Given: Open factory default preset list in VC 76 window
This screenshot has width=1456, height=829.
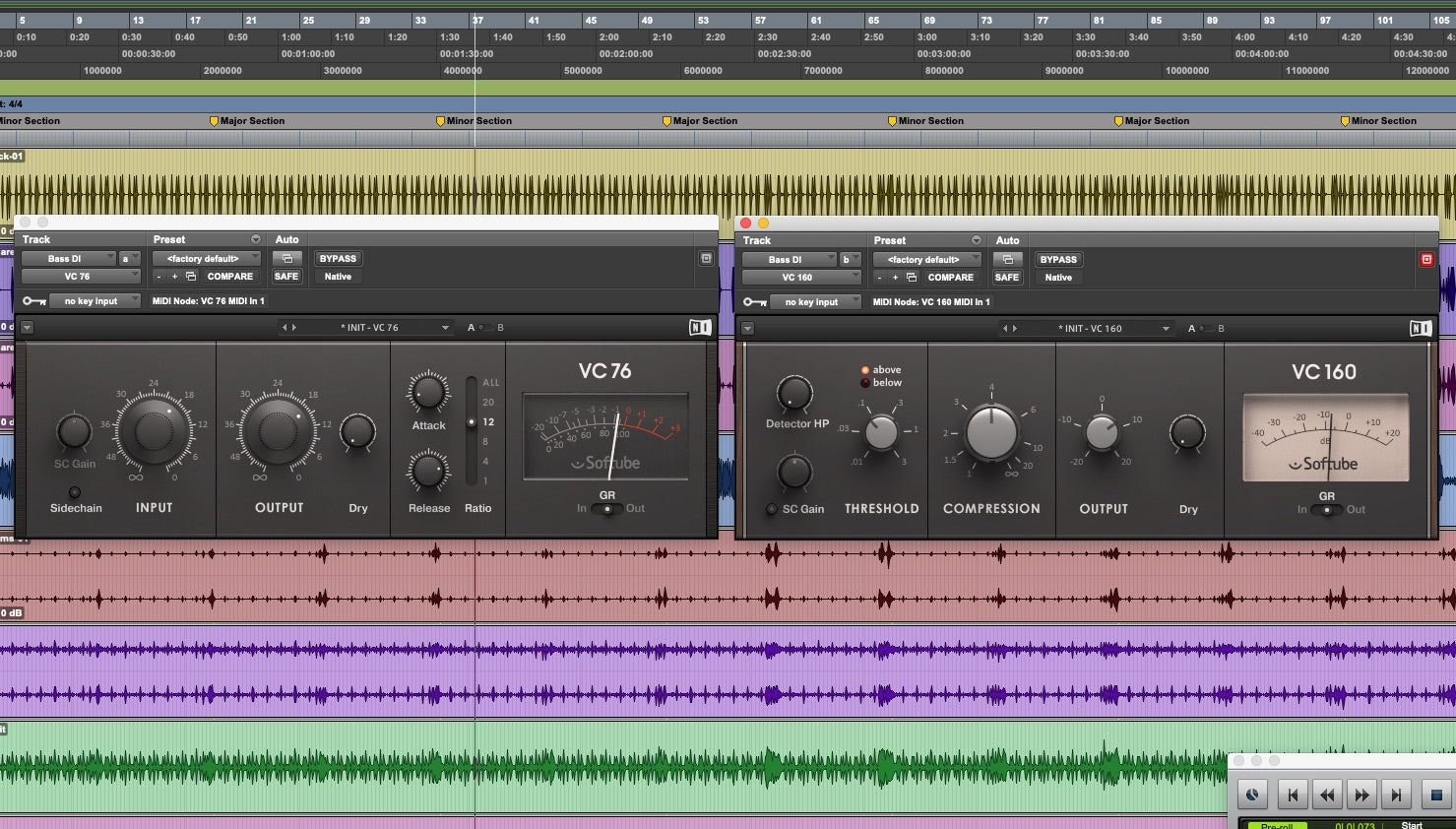Looking at the screenshot, I should tap(207, 259).
